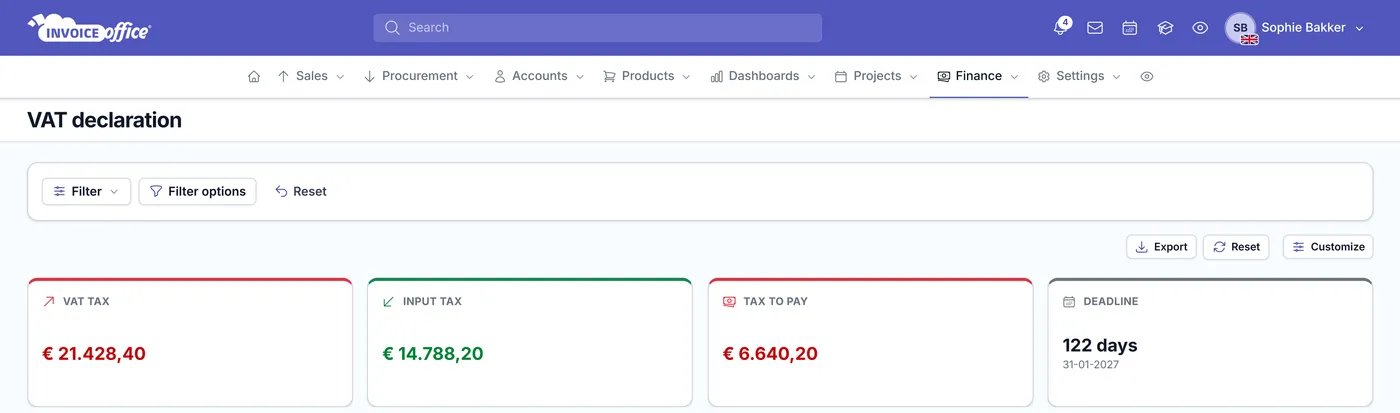The image size is (1400, 413).
Task: Open the Settings menu
Action: pos(1079,76)
